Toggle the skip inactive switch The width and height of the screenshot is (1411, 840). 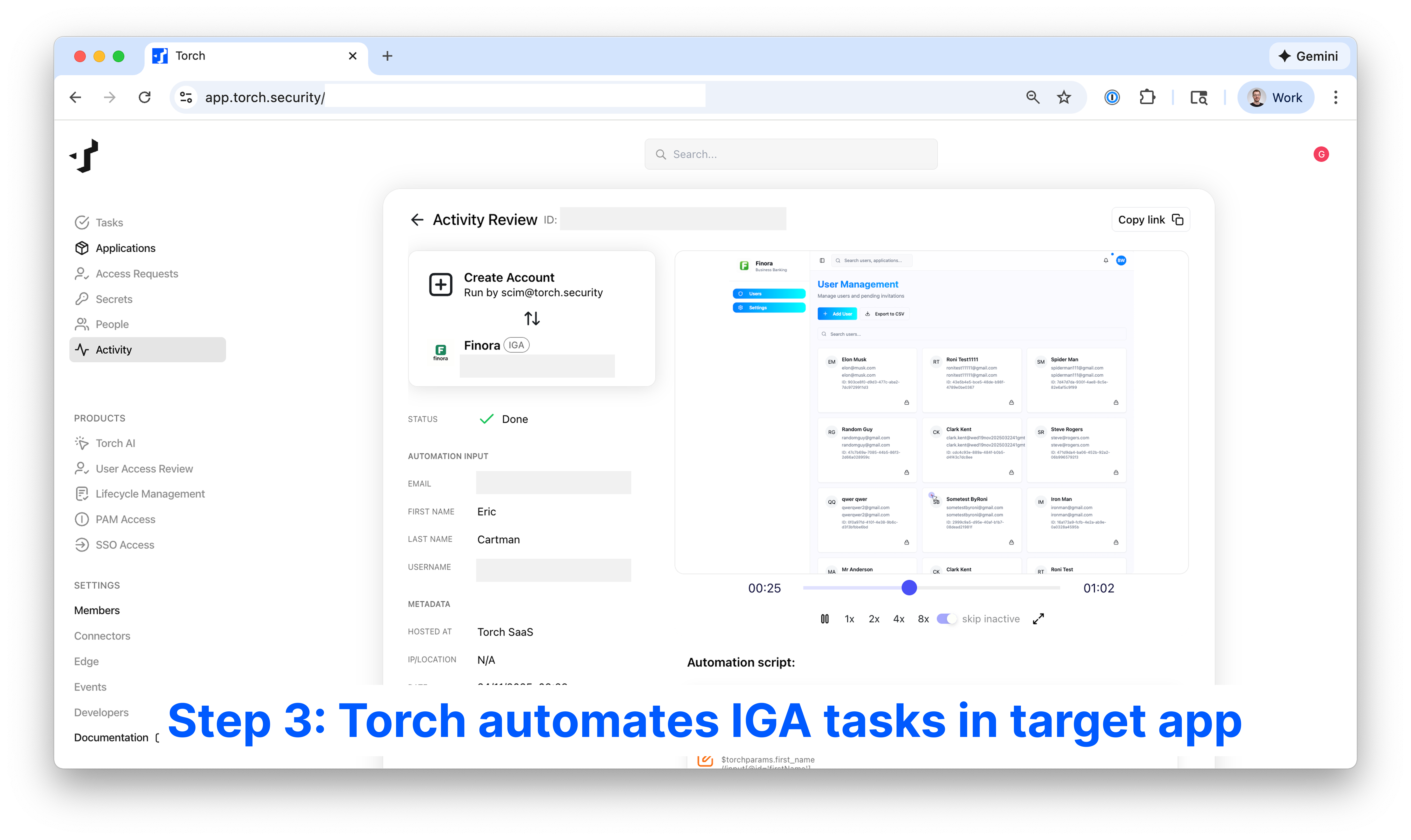click(x=946, y=619)
